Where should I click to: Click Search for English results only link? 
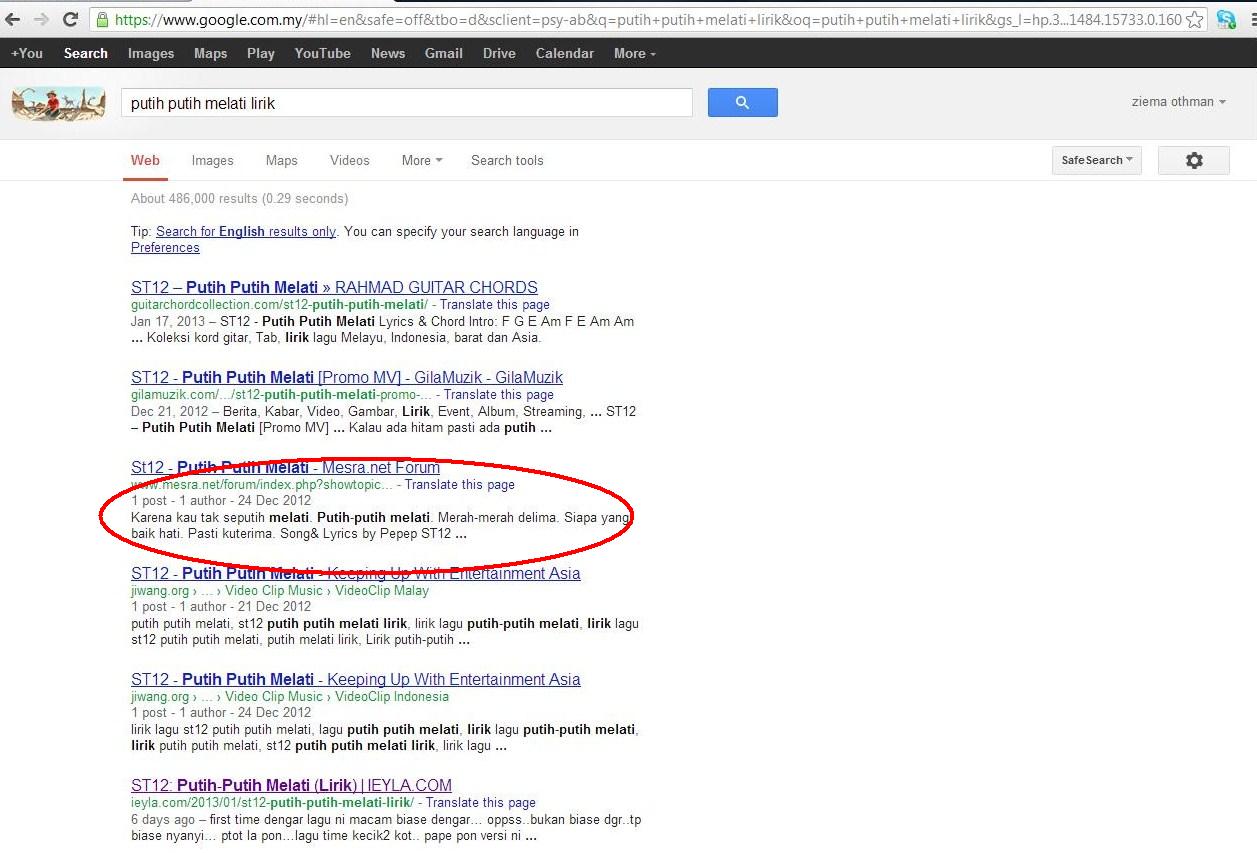(246, 231)
